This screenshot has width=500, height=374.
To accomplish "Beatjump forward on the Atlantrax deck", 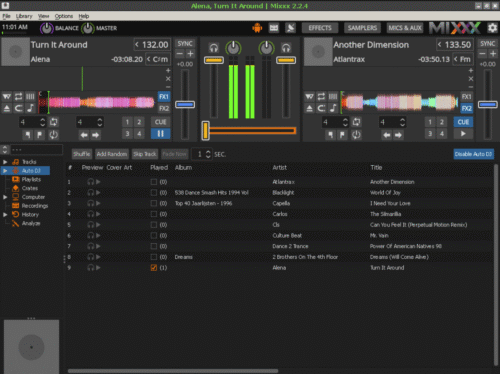I will point(398,135).
